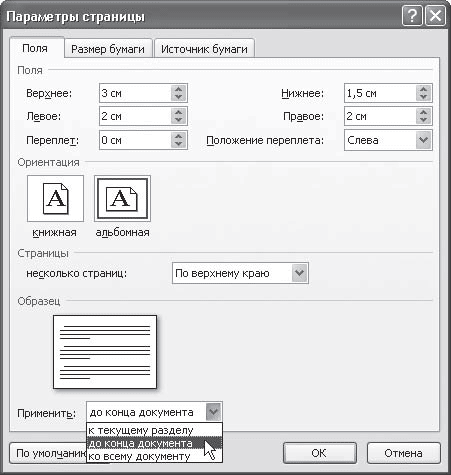The image size is (451, 475).
Task: Open the Положение переплета dropdown
Action: (423, 140)
